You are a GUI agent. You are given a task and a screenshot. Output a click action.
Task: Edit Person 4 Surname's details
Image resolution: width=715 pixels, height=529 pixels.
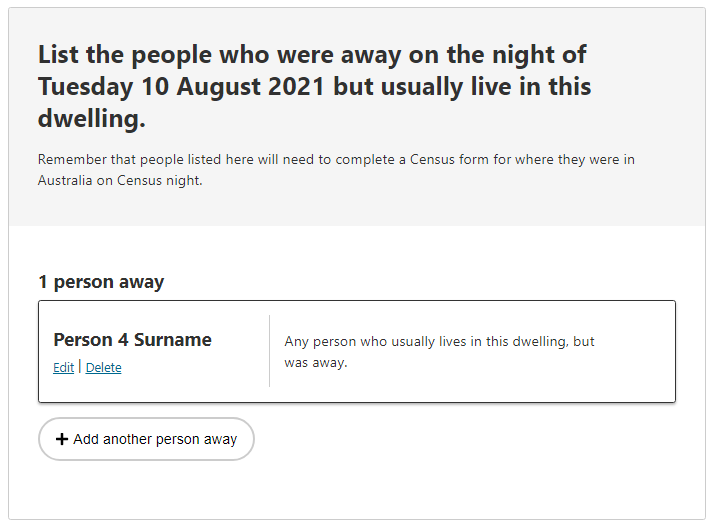(x=63, y=368)
